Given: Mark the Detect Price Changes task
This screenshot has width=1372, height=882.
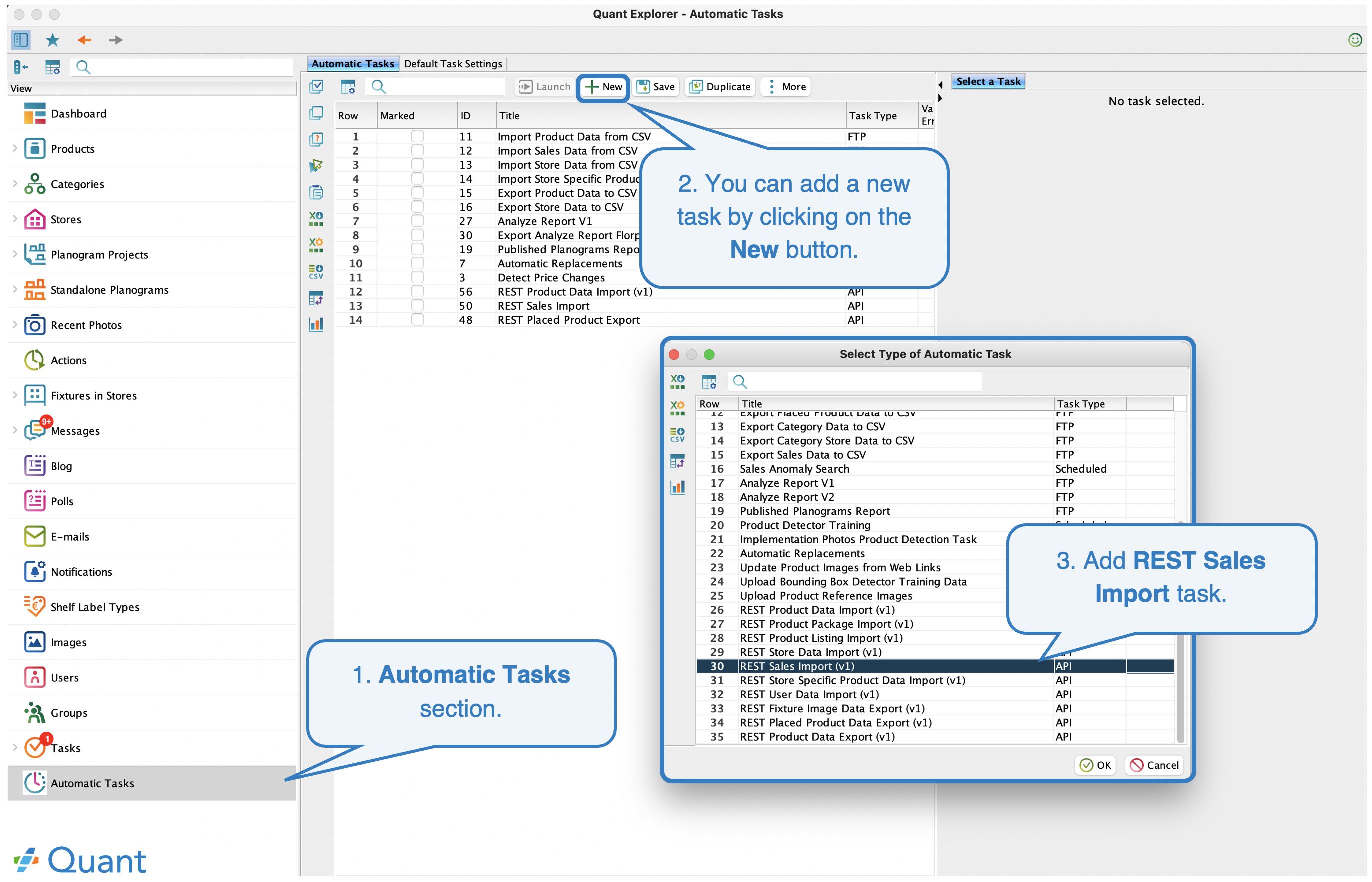Looking at the screenshot, I should coord(417,278).
